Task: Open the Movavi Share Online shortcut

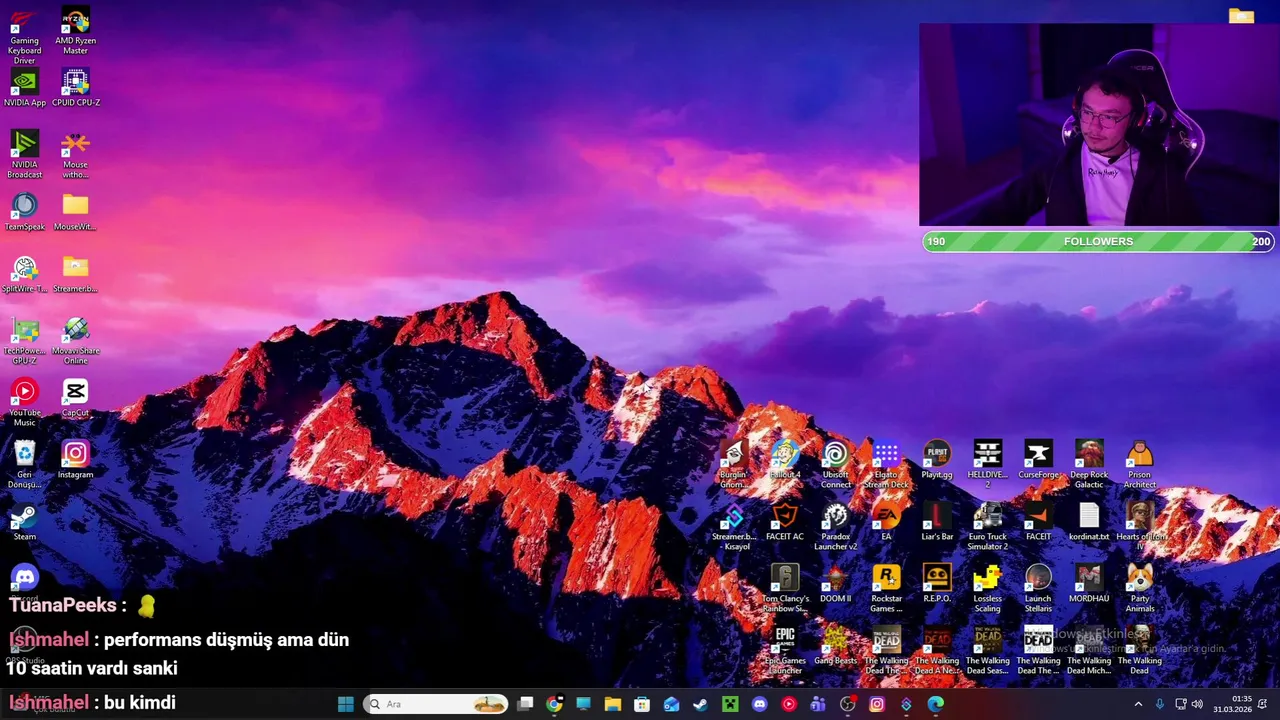Action: pos(75,341)
